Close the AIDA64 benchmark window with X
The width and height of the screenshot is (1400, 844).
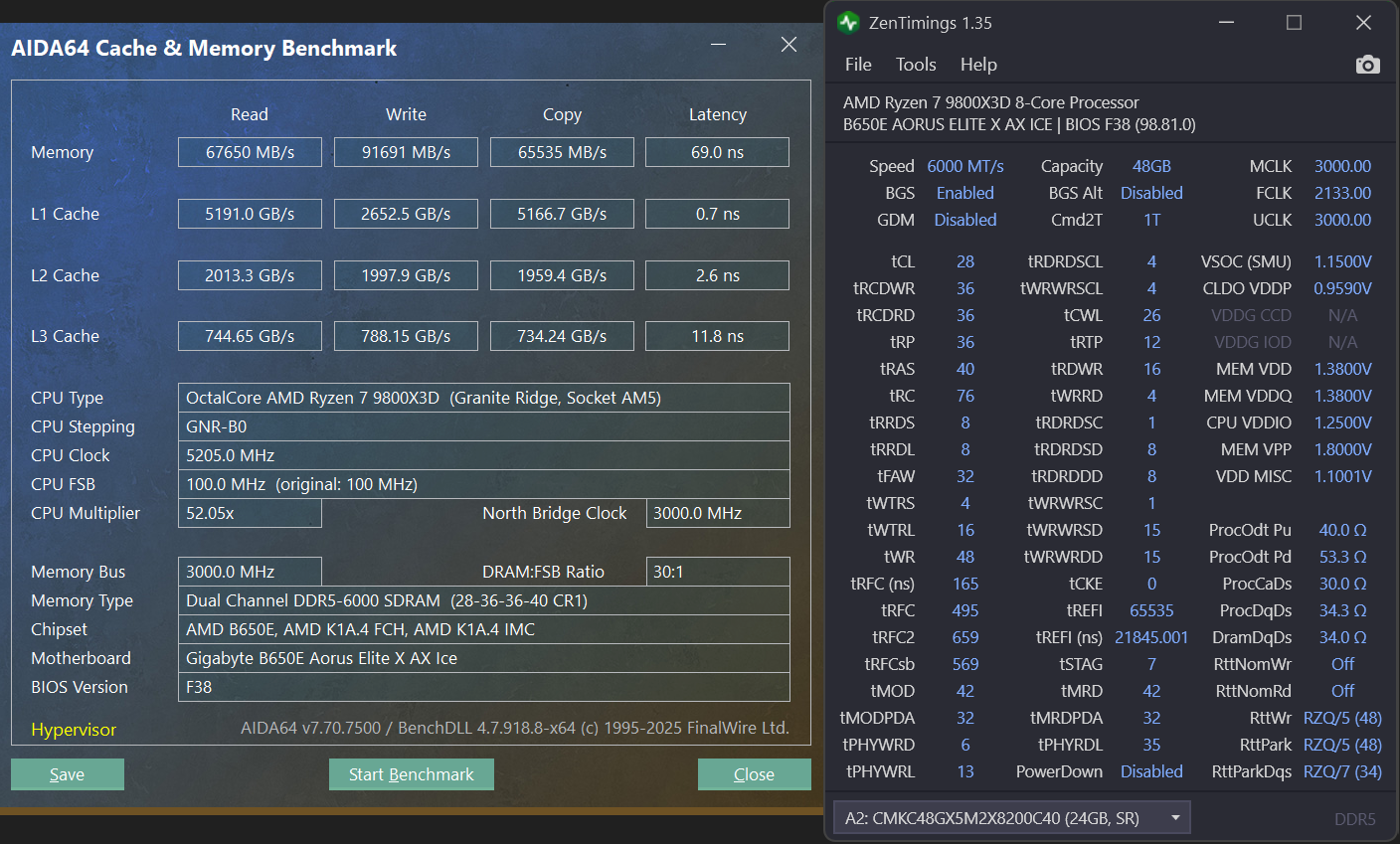[x=788, y=45]
